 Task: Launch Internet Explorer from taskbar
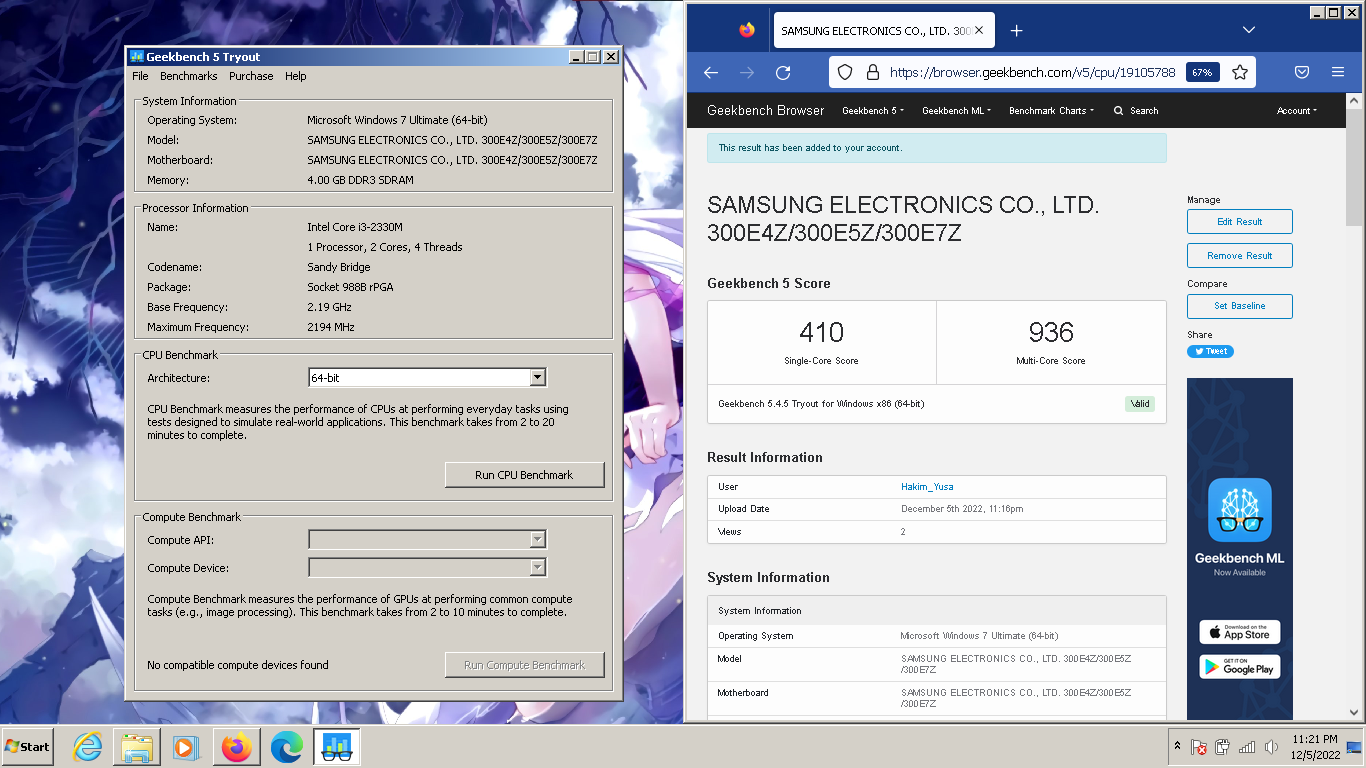(x=88, y=746)
